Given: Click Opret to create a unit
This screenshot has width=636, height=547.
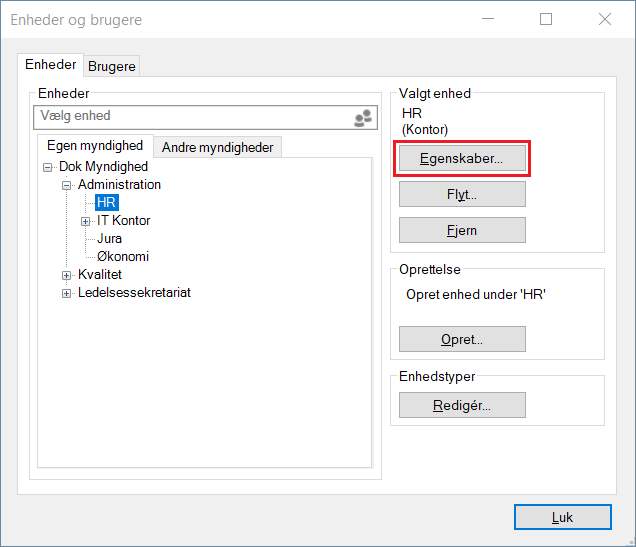Looking at the screenshot, I should pyautogui.click(x=462, y=339).
